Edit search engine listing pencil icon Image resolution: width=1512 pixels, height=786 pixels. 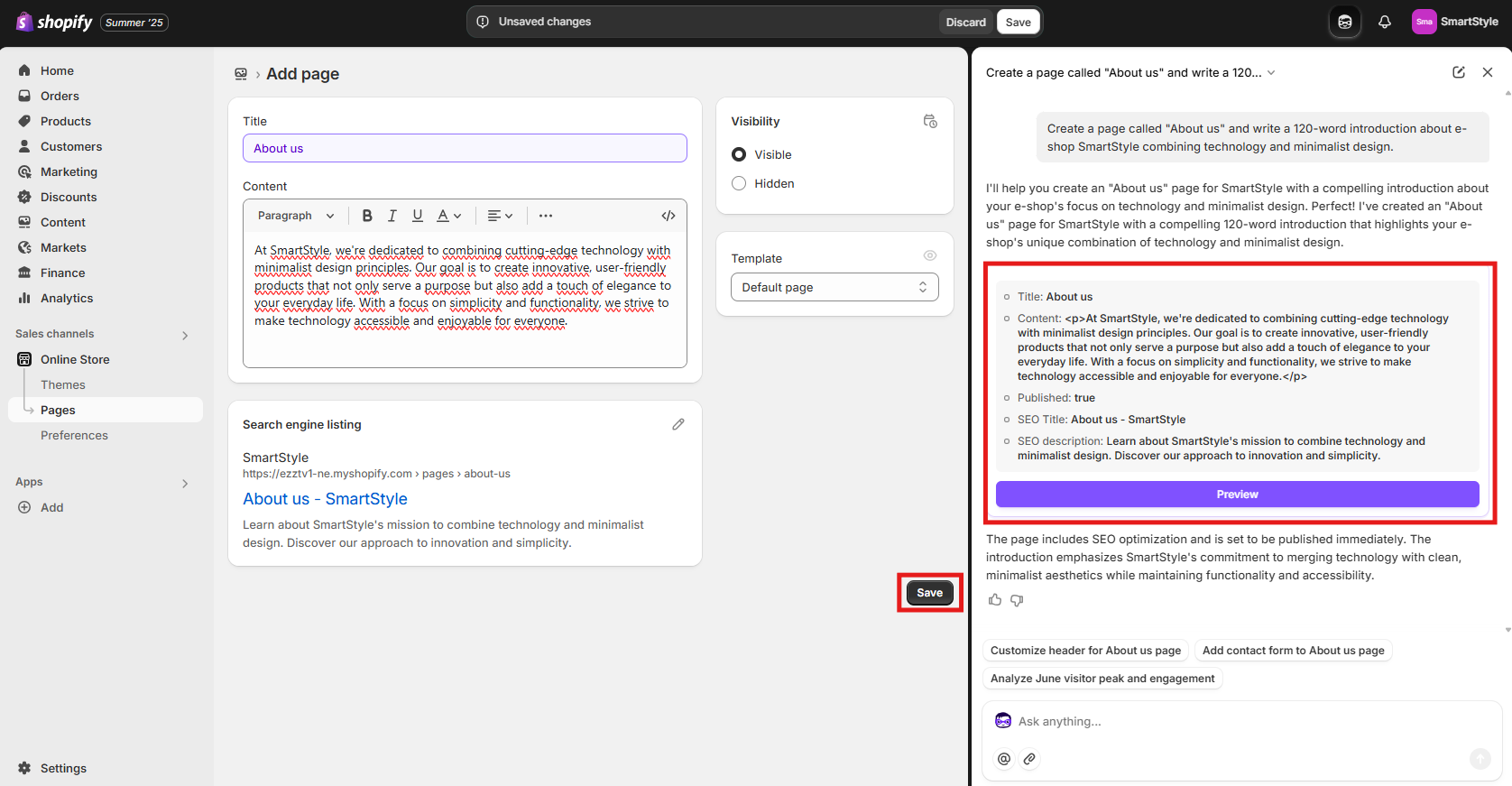(x=678, y=424)
